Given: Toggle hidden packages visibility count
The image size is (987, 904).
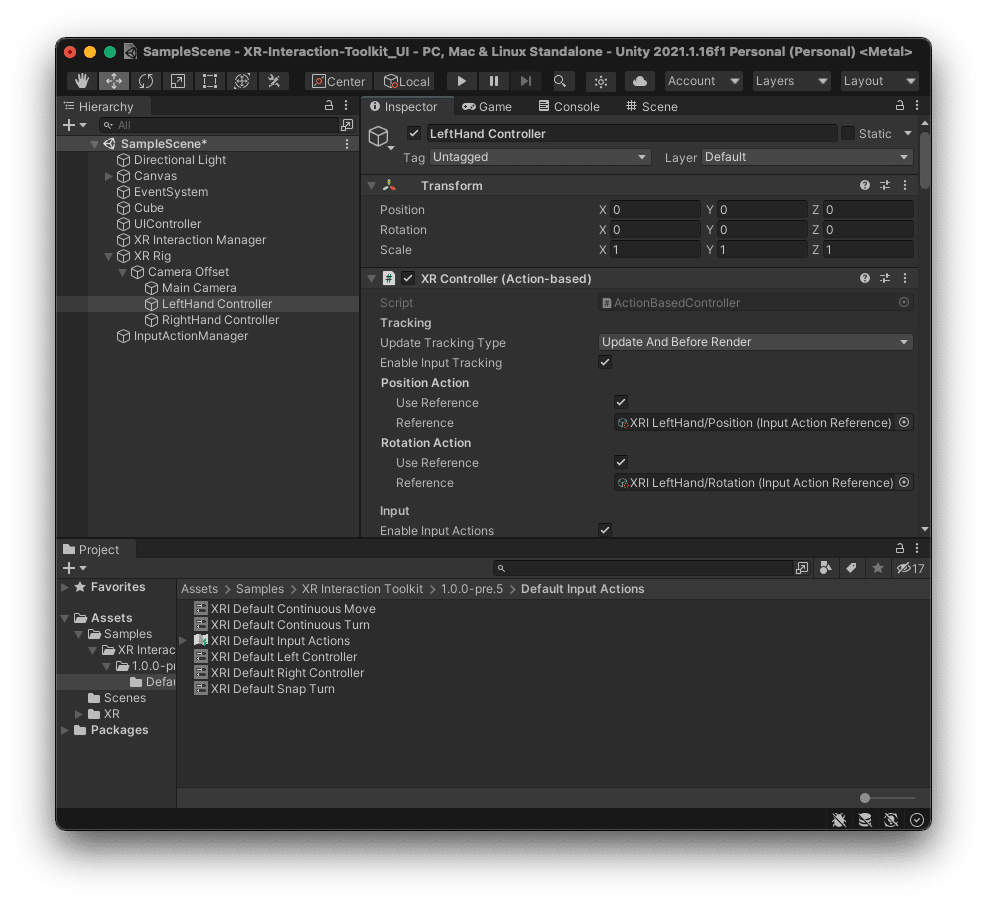Looking at the screenshot, I should pos(911,568).
